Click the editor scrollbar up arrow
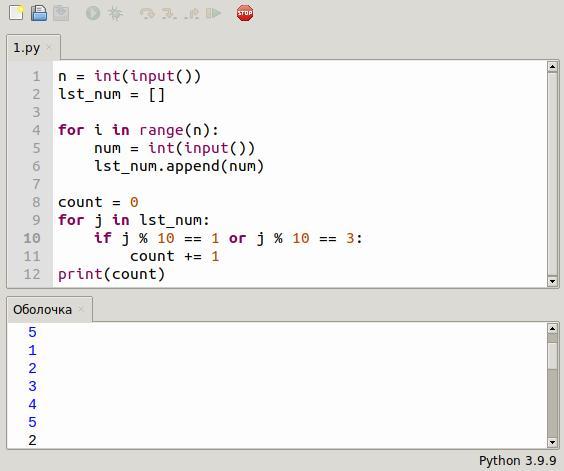The width and height of the screenshot is (564, 471). pyautogui.click(x=552, y=67)
